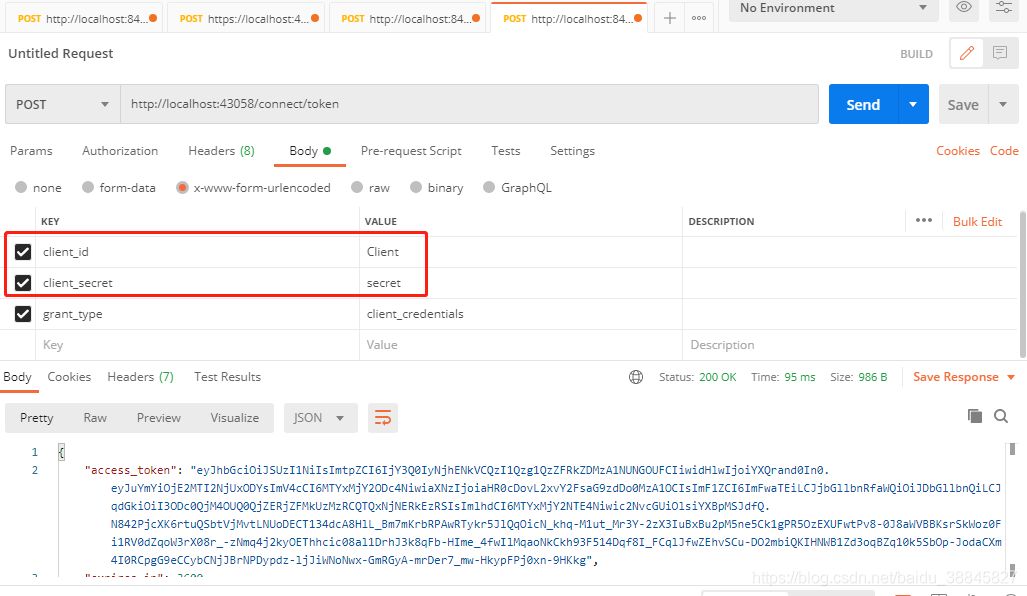Uncheck the grant_type parameter row
Viewport: 1027px width, 596px height.
click(x=22, y=313)
